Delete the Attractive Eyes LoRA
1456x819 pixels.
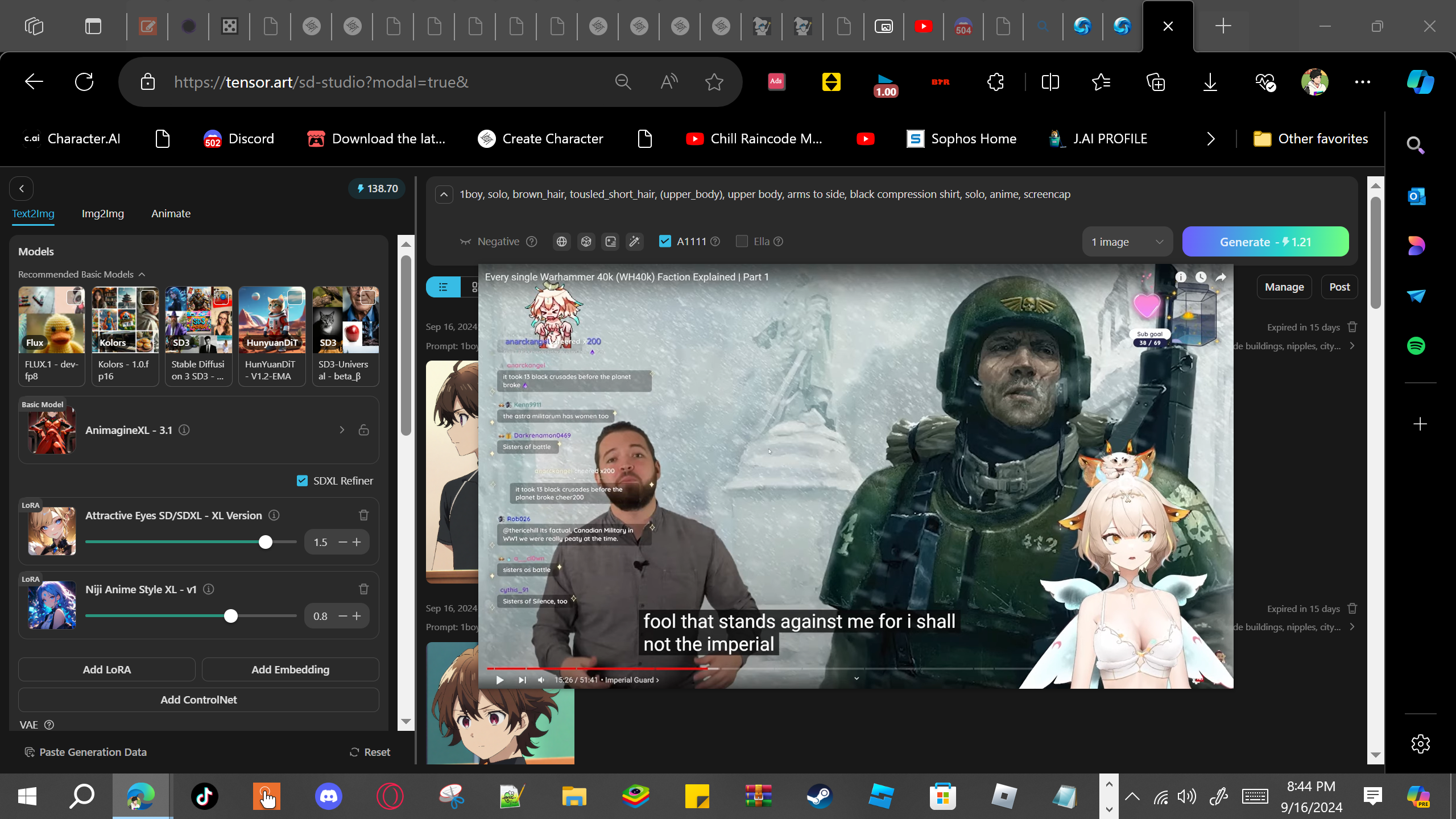pyautogui.click(x=364, y=515)
